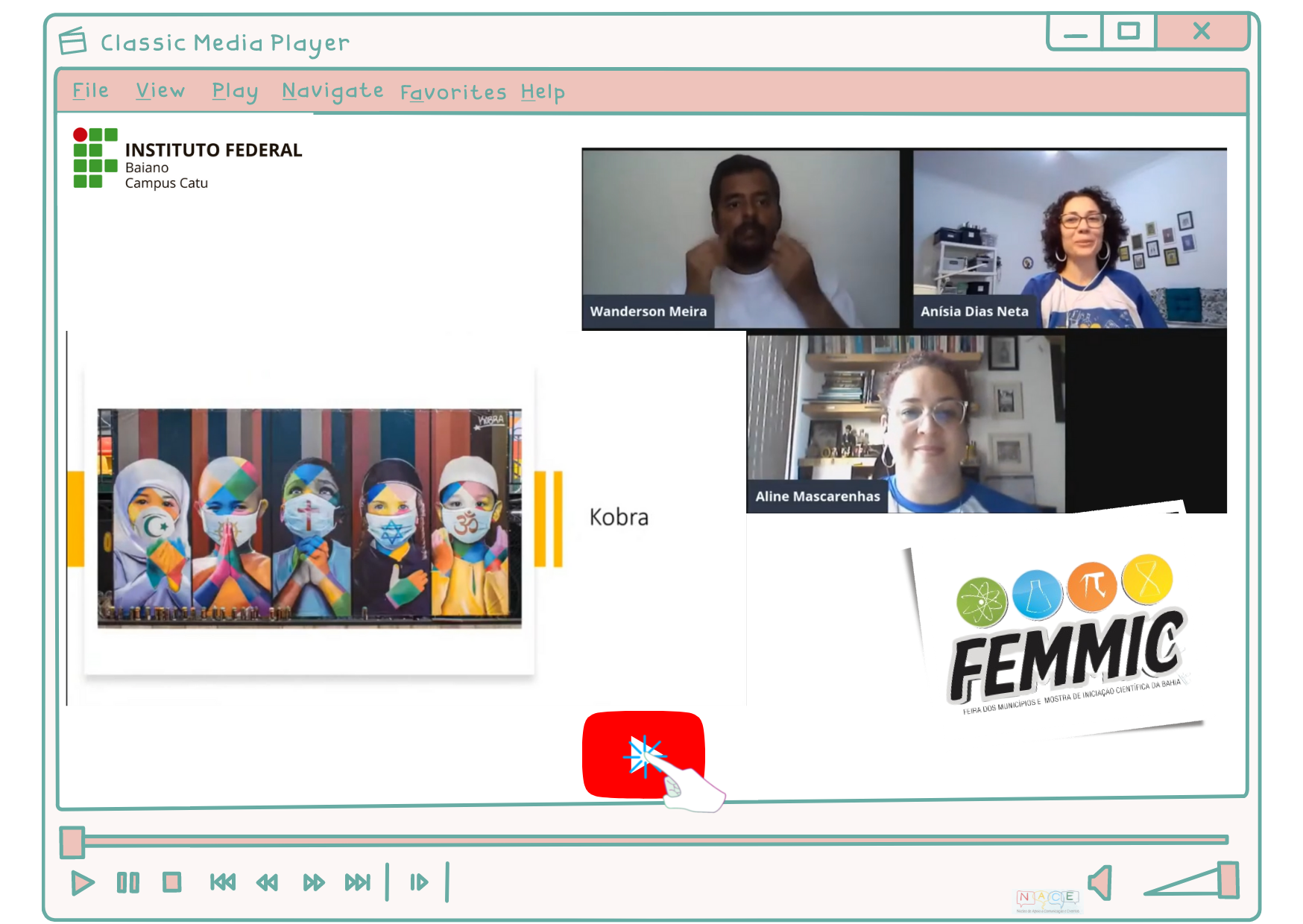The image size is (1303, 924).
Task: Open the Favorites menu
Action: coord(453,93)
